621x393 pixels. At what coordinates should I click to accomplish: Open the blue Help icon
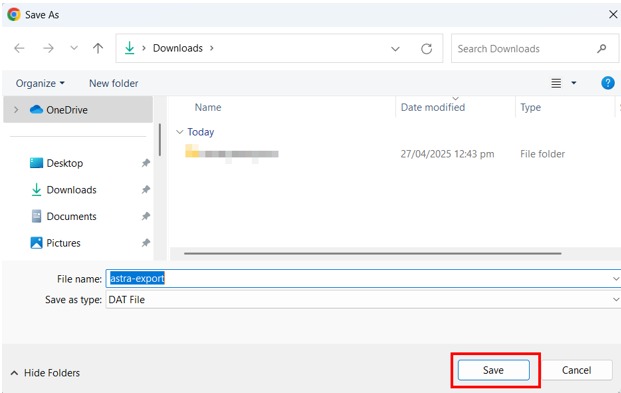pyautogui.click(x=608, y=83)
